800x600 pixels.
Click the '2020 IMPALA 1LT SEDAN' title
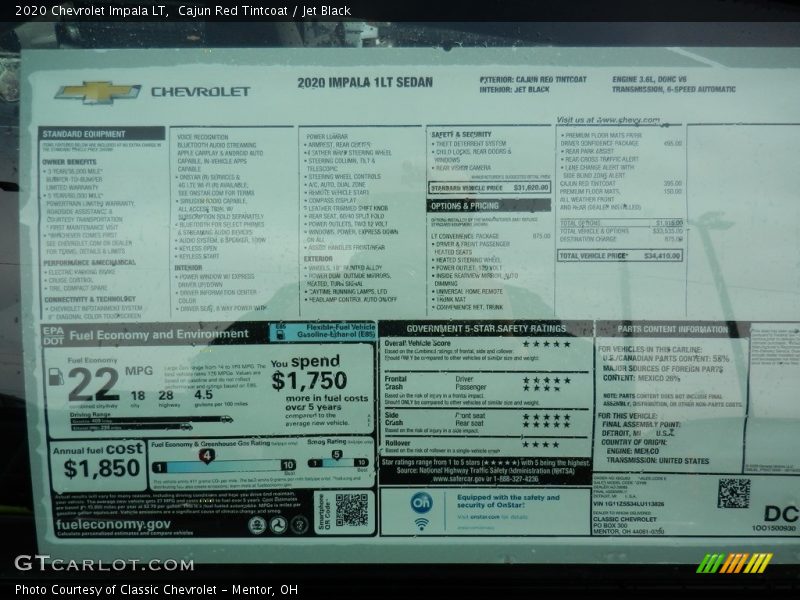coord(365,83)
